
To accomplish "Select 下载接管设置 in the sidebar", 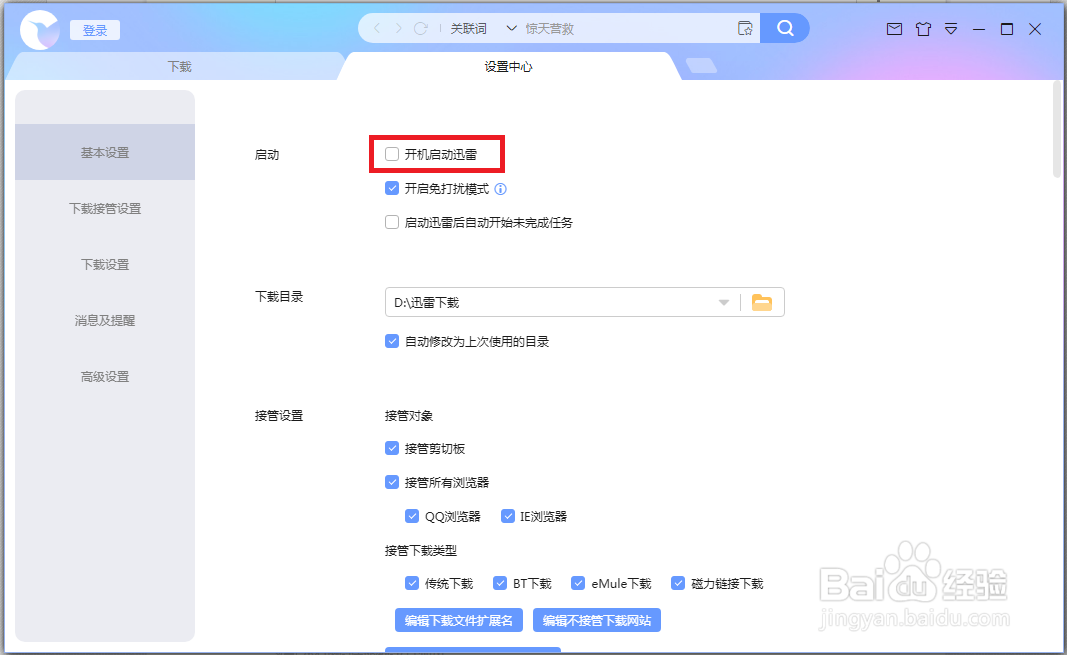I will (x=105, y=208).
